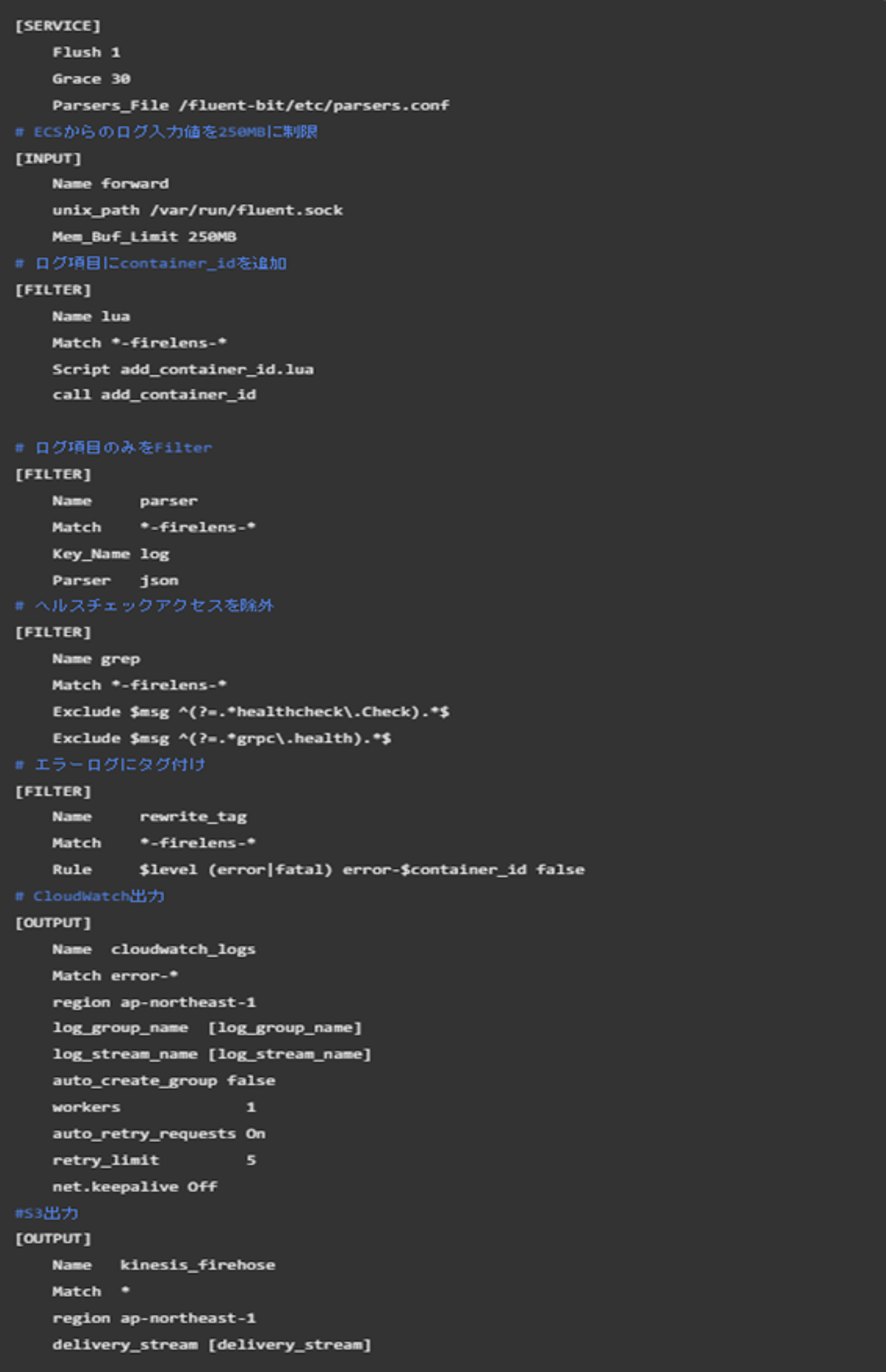
Task: Click the [SERVICE] section header
Action: click(x=58, y=26)
